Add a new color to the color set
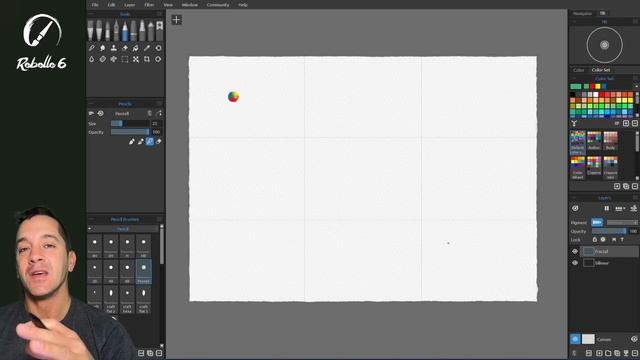640x360 pixels. (626, 123)
